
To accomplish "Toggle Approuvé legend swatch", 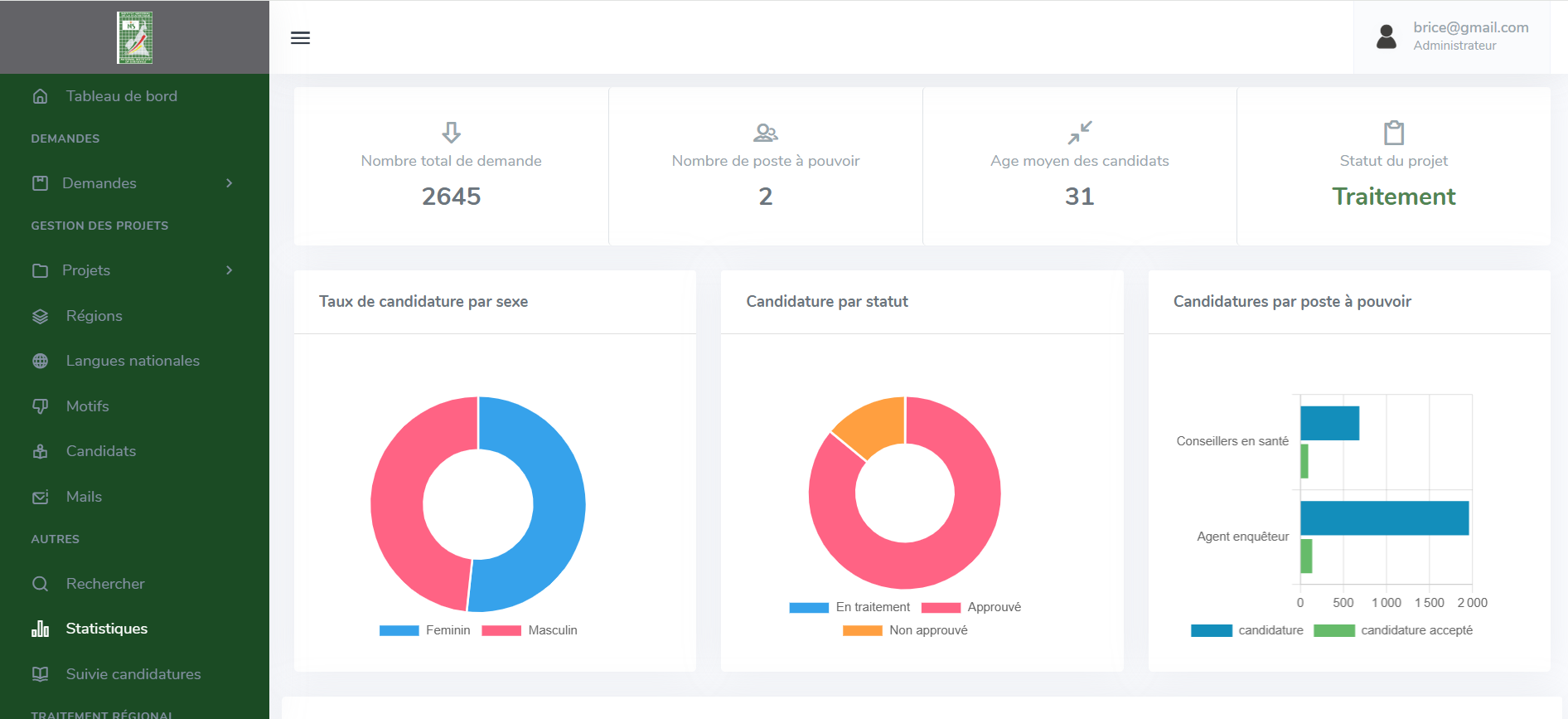I will (x=941, y=607).
